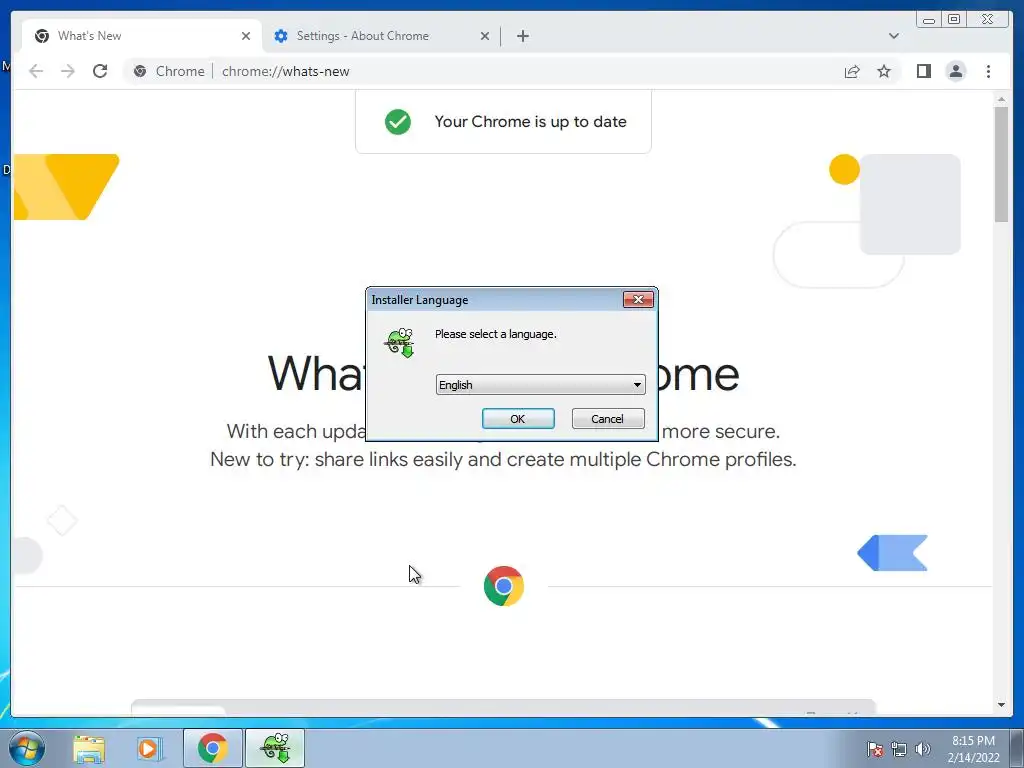Close the What's New tab
Screen dimensions: 1024x768
tap(246, 36)
